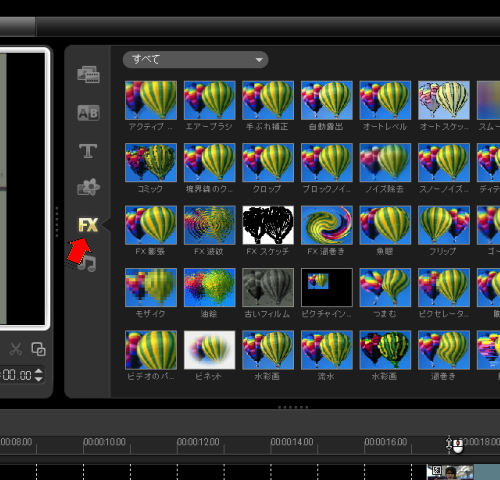Image resolution: width=500 pixels, height=480 pixels.
Task: Choose the 流水 filter thumbnail
Action: point(327,350)
